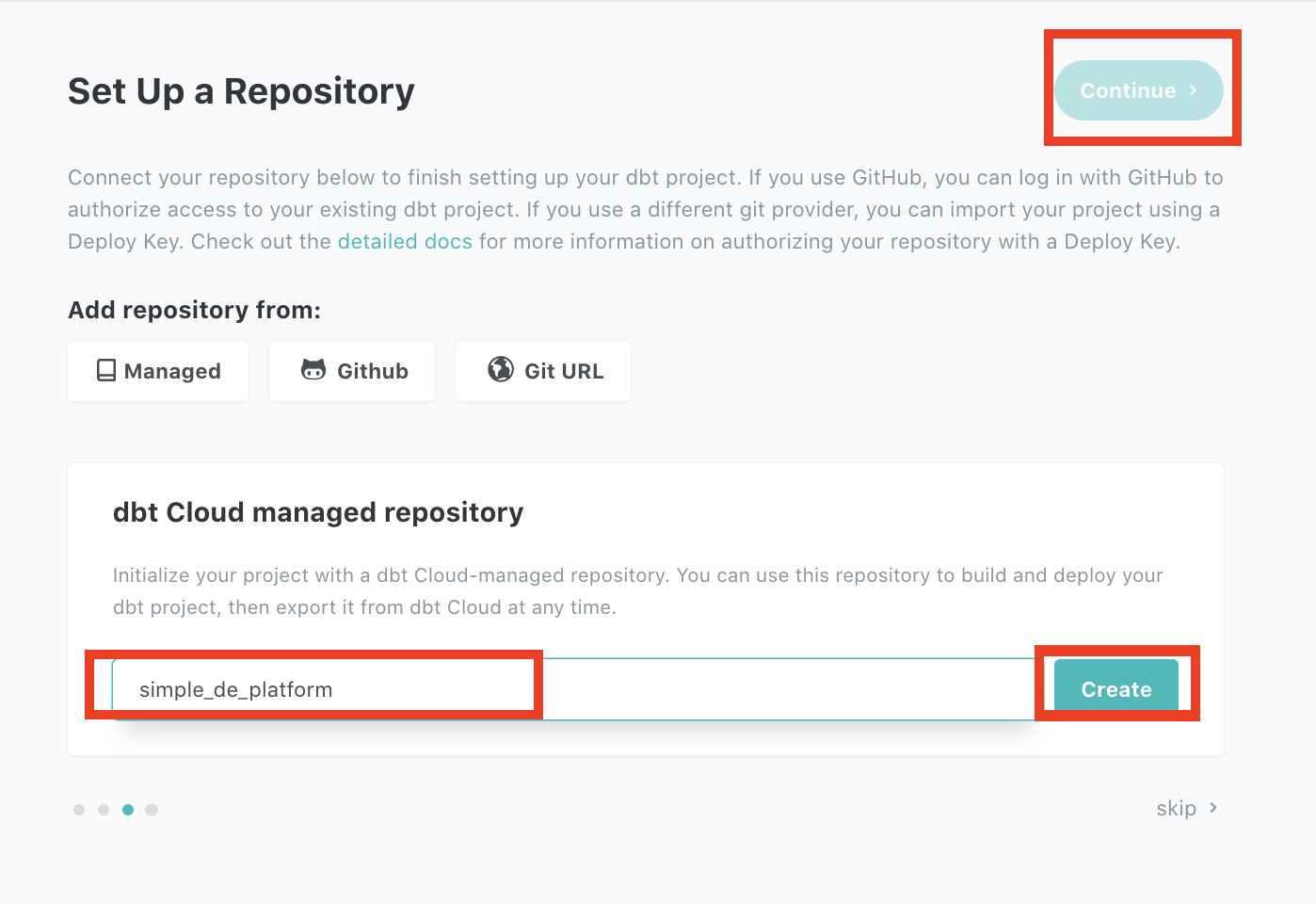This screenshot has height=904, width=1316.
Task: Click the GitHub octocat icon
Action: (x=313, y=370)
